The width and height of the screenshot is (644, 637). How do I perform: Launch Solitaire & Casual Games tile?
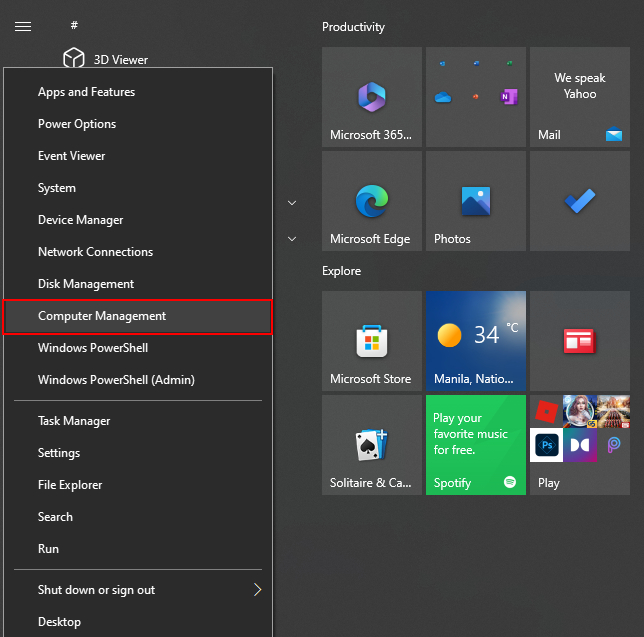click(372, 445)
